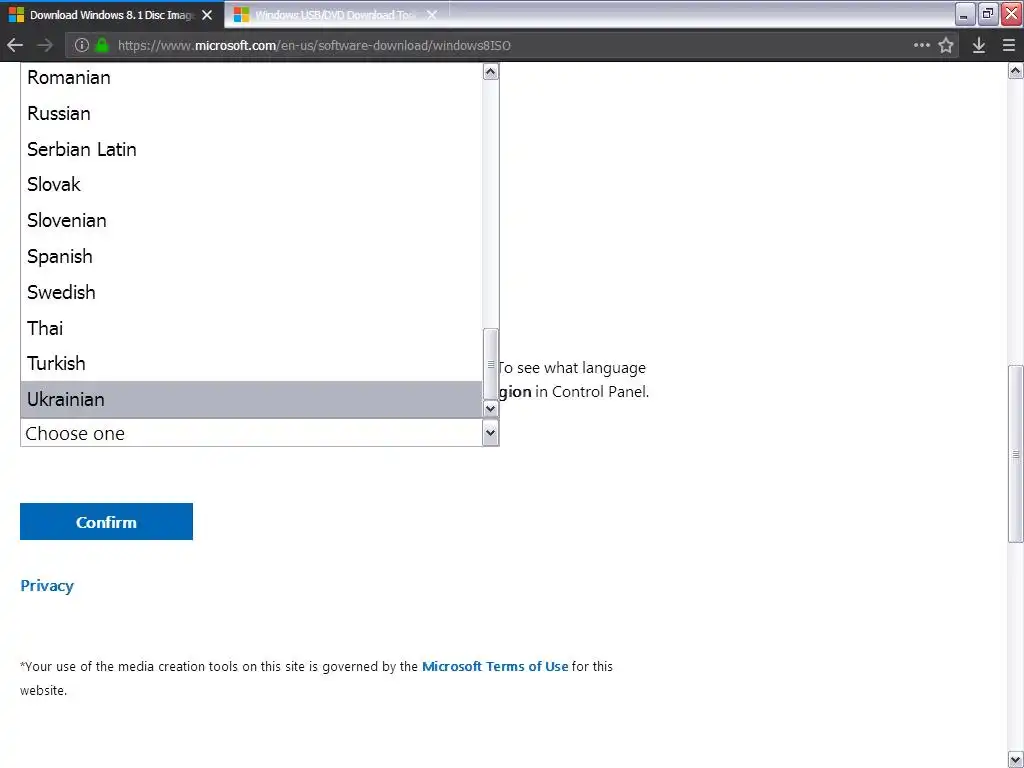Choose Thai from the language list
This screenshot has width=1024, height=768.
[251, 328]
